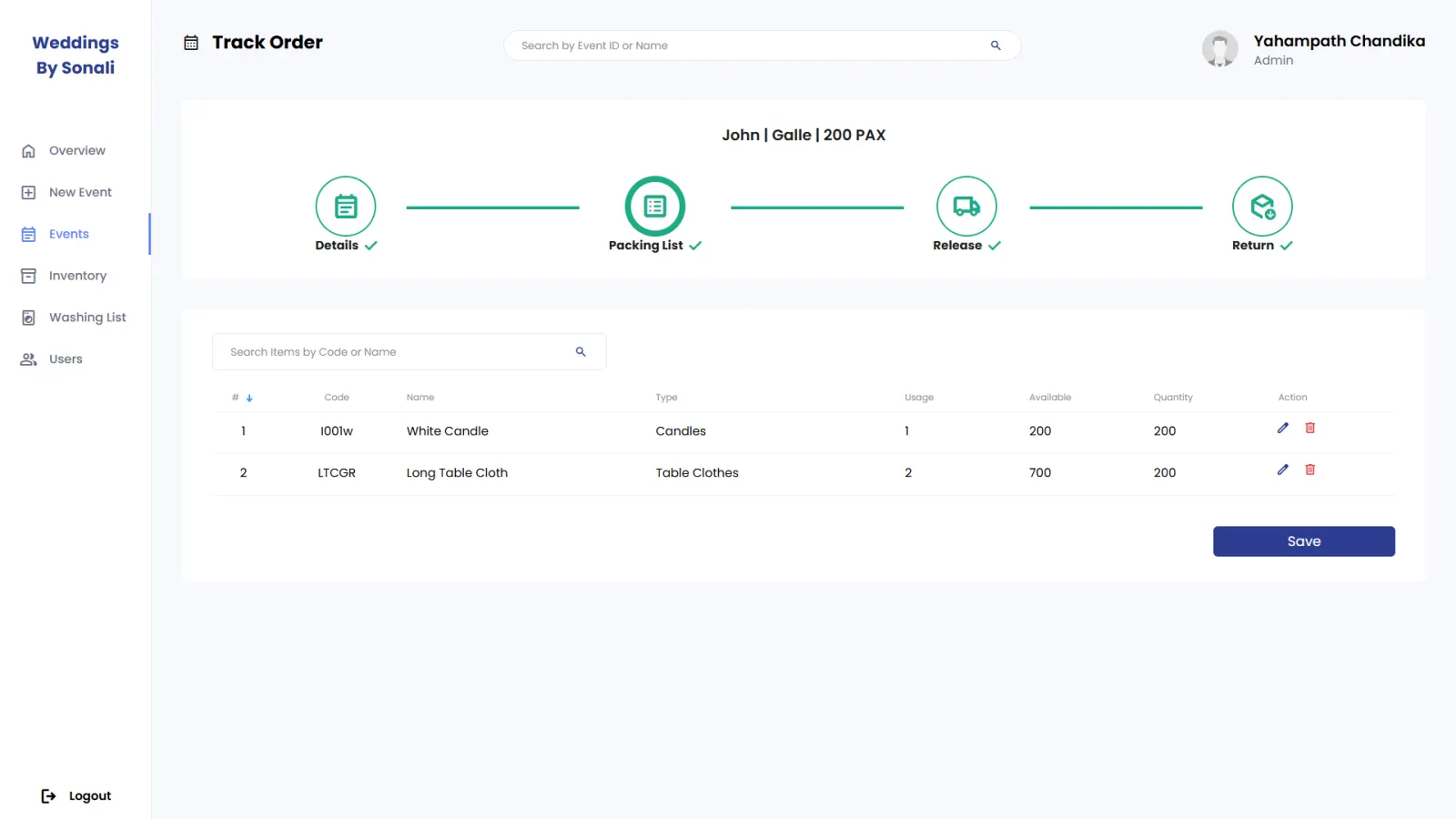The image size is (1456, 819).
Task: Go to the Return step icon
Action: coord(1262,207)
